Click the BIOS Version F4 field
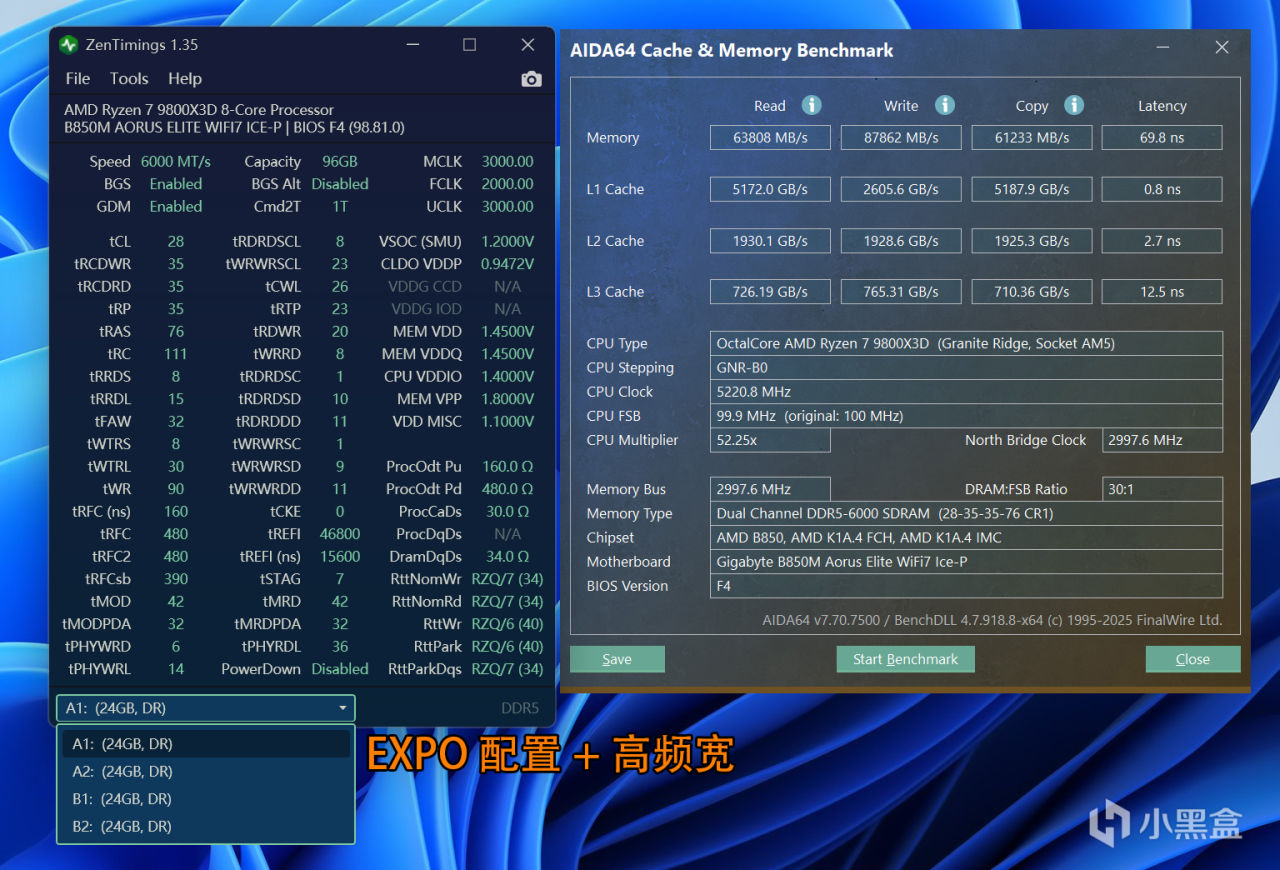The width and height of the screenshot is (1280, 870). 966,586
